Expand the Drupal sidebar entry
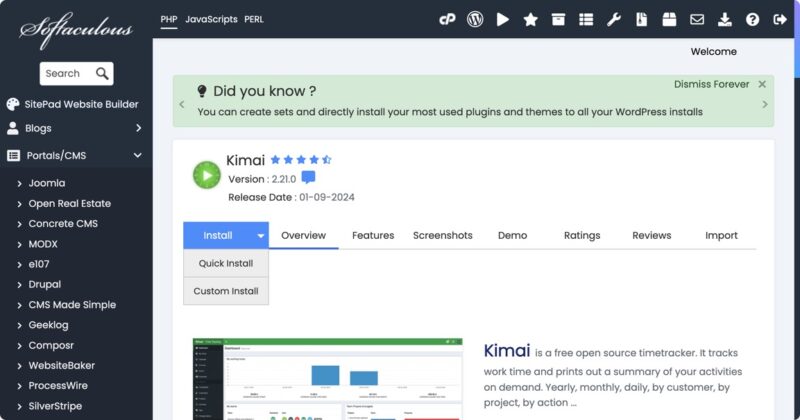 click(x=19, y=285)
